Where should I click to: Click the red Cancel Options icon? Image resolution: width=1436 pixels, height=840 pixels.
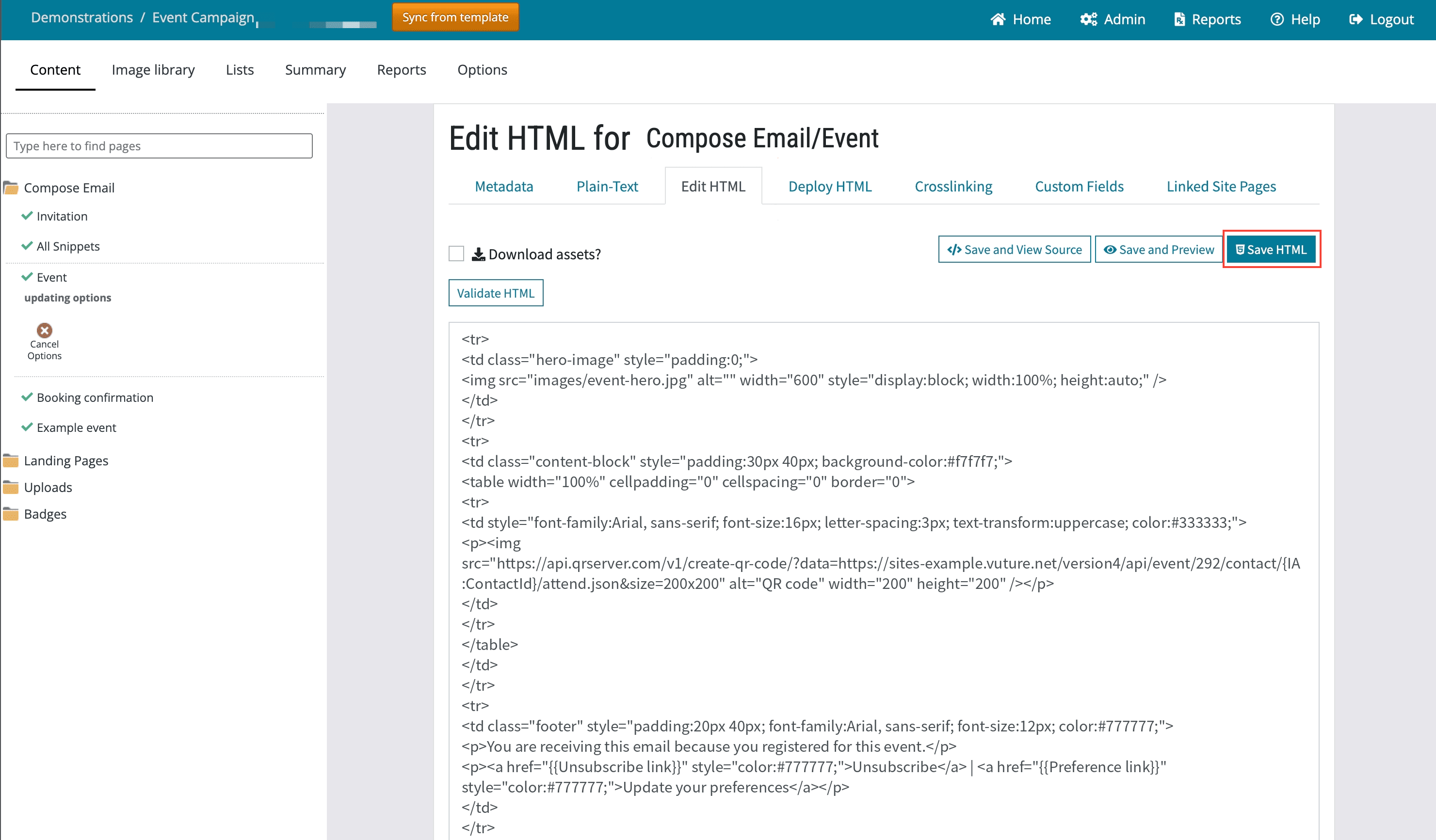pos(45,330)
